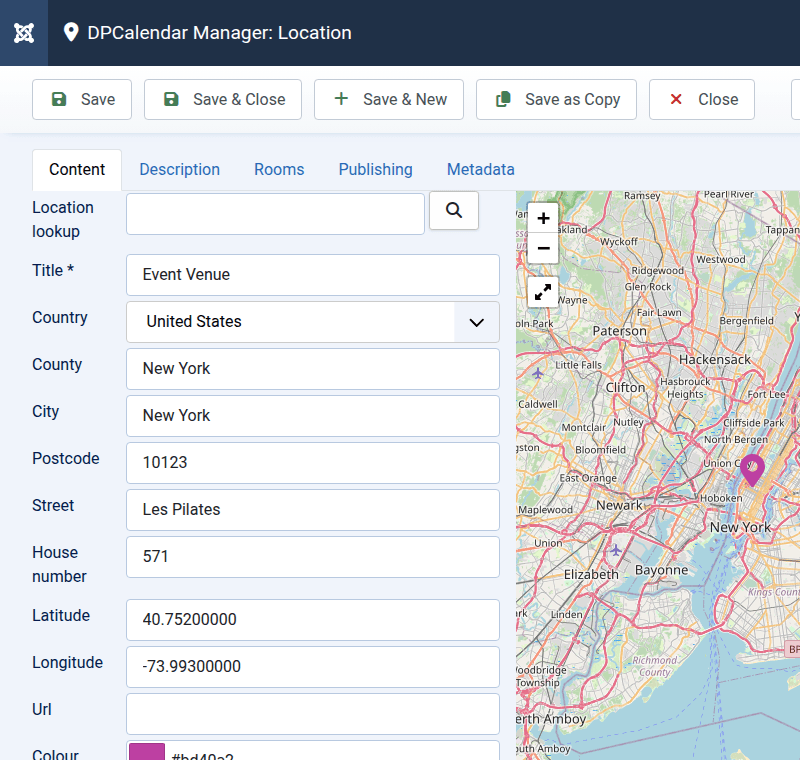Go to the Publishing tab
This screenshot has height=760, width=800.
pos(375,169)
